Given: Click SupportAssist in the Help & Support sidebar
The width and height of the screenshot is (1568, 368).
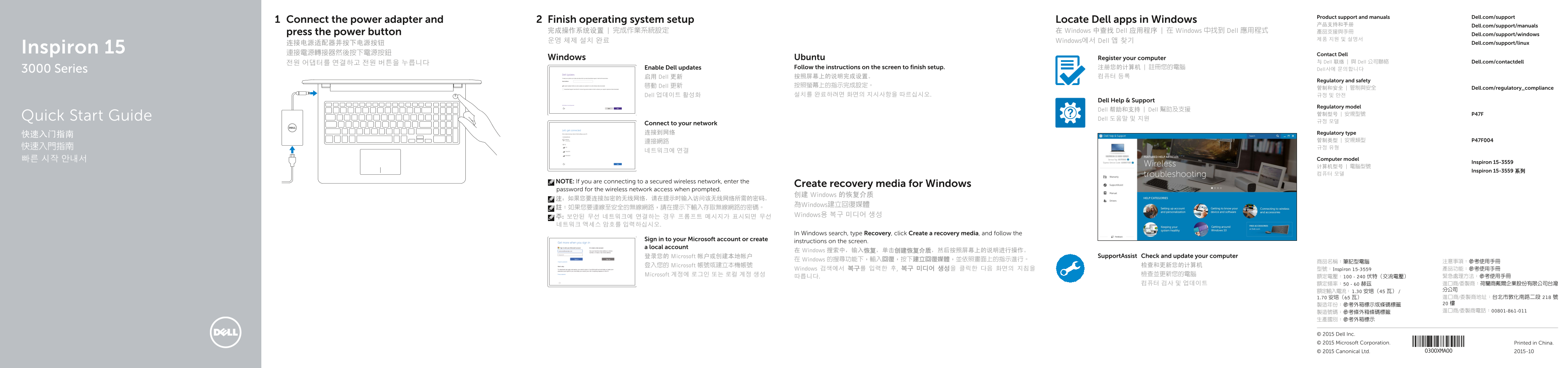Looking at the screenshot, I should pyautogui.click(x=1113, y=185).
